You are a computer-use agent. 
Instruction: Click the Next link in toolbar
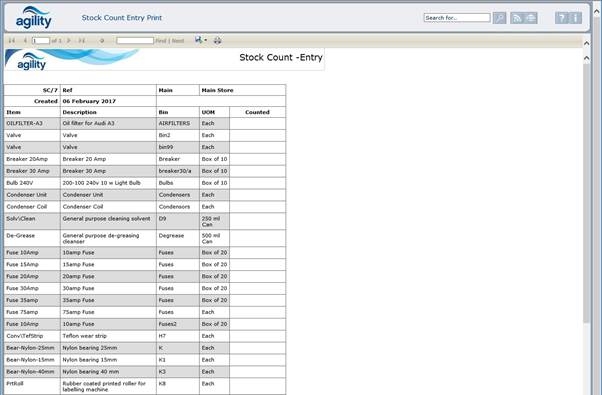pyautogui.click(x=178, y=40)
